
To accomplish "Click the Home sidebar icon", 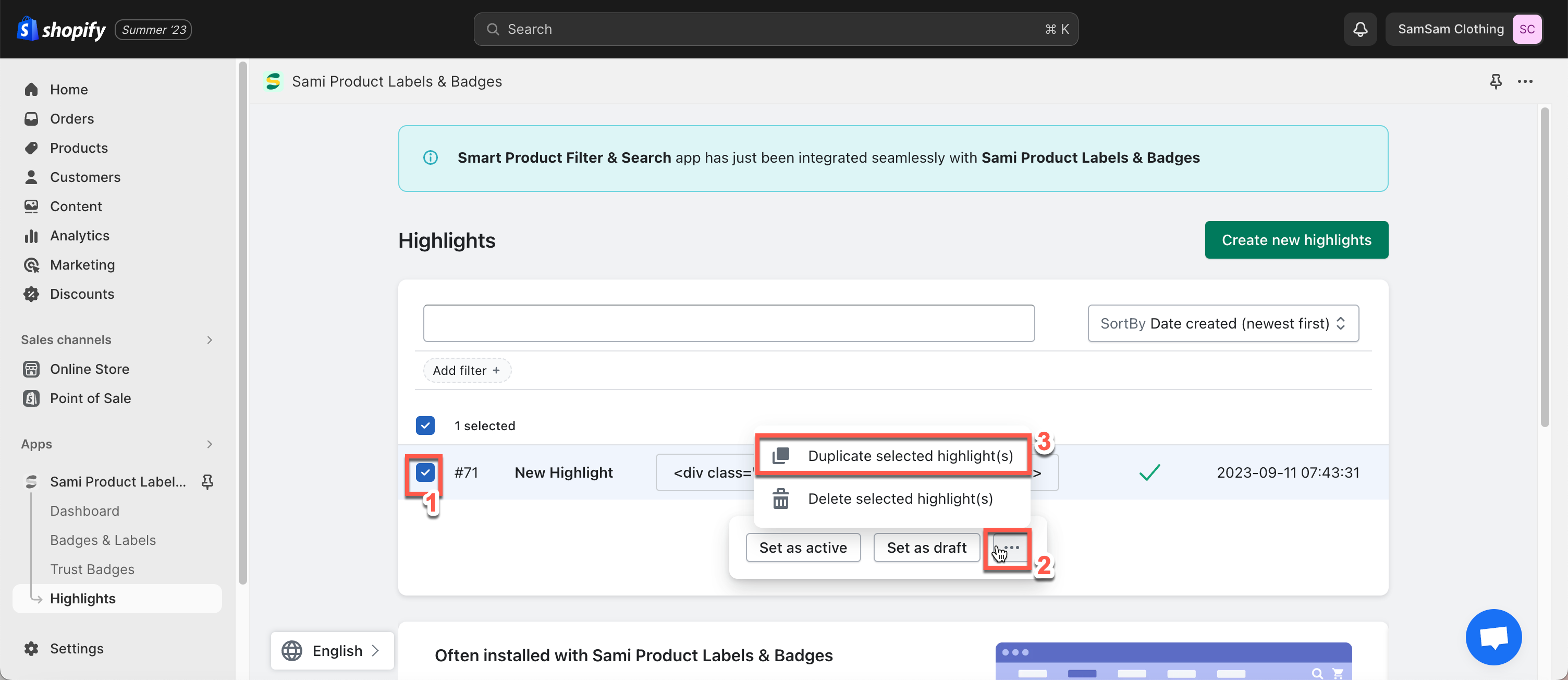I will 31,90.
